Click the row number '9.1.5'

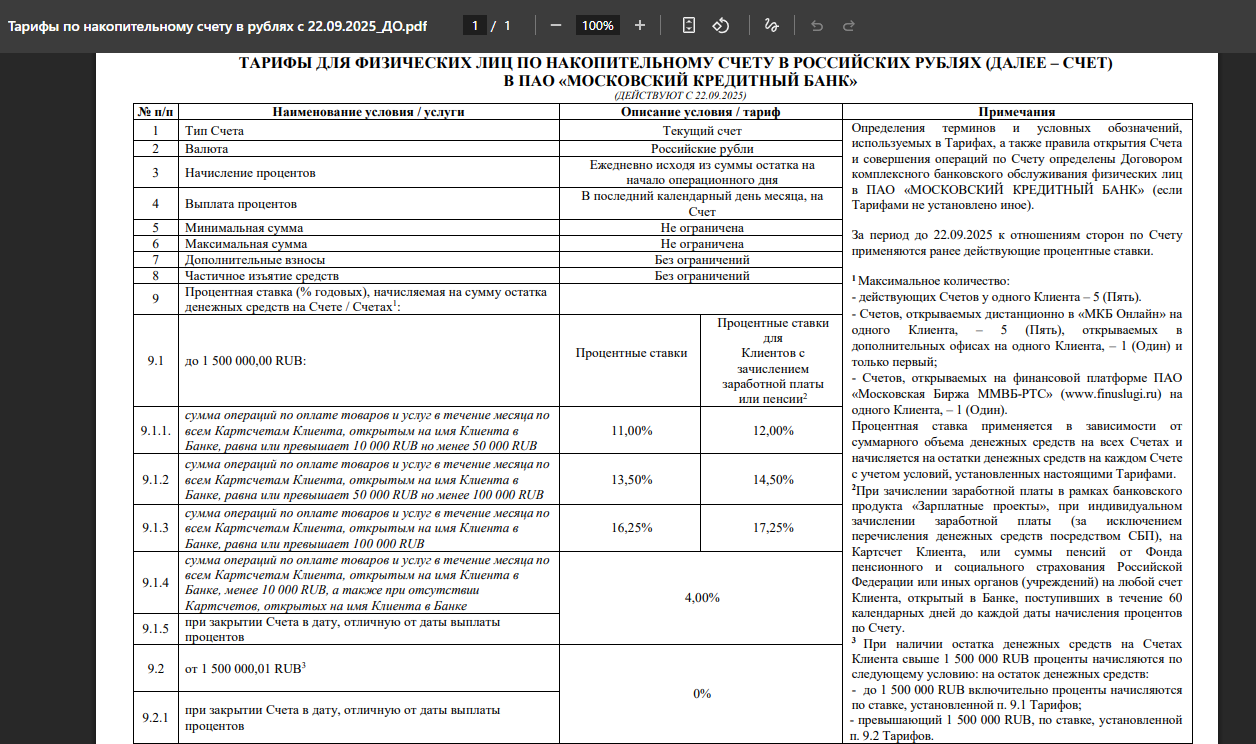[155, 629]
